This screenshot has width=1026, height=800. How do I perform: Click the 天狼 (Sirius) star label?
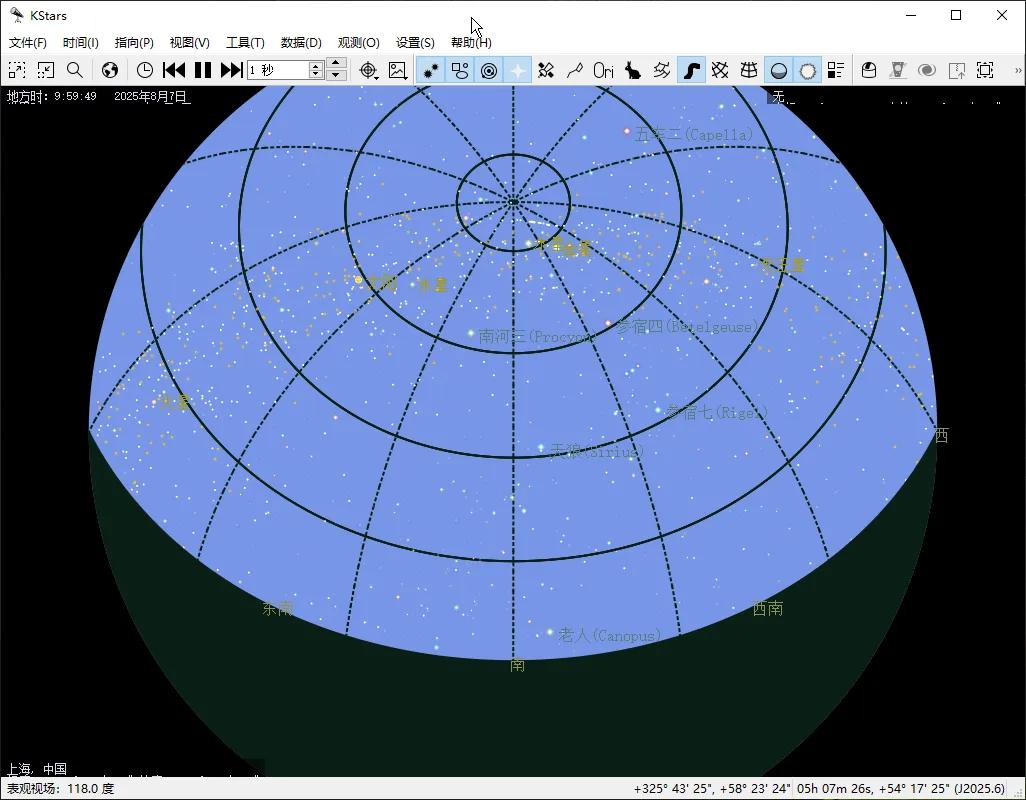point(596,452)
